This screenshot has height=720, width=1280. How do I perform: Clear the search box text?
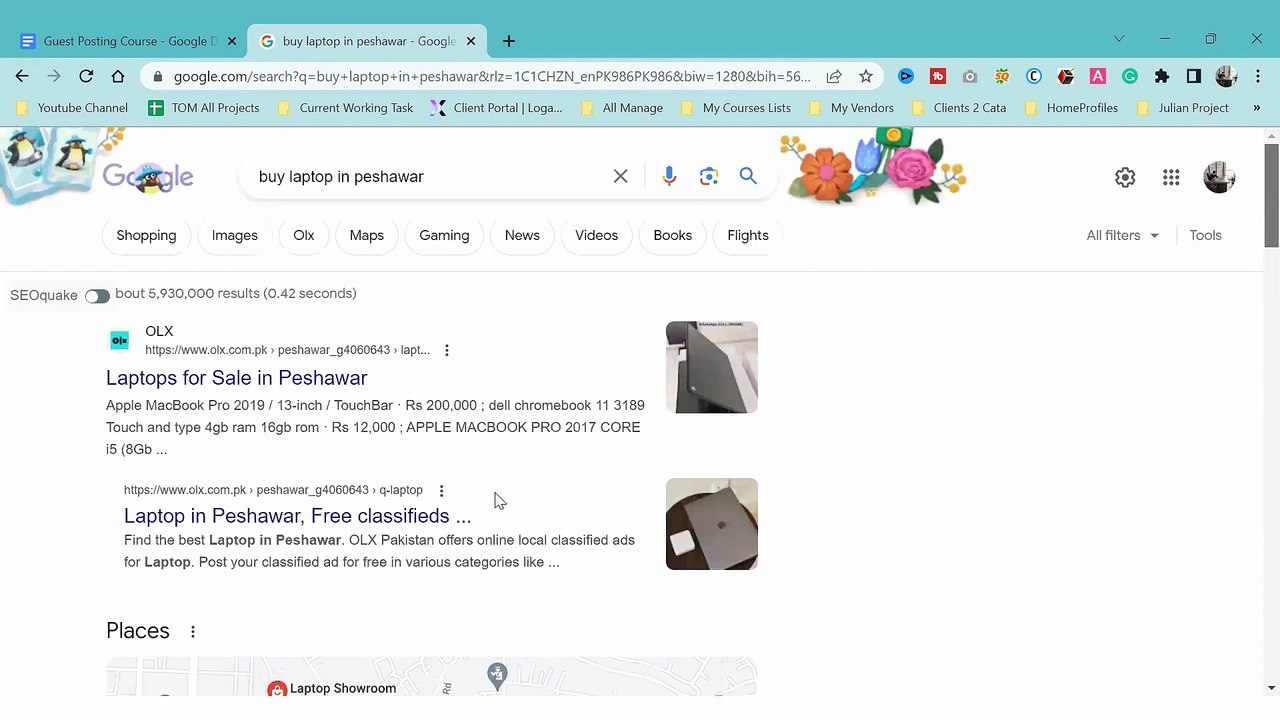click(x=621, y=176)
